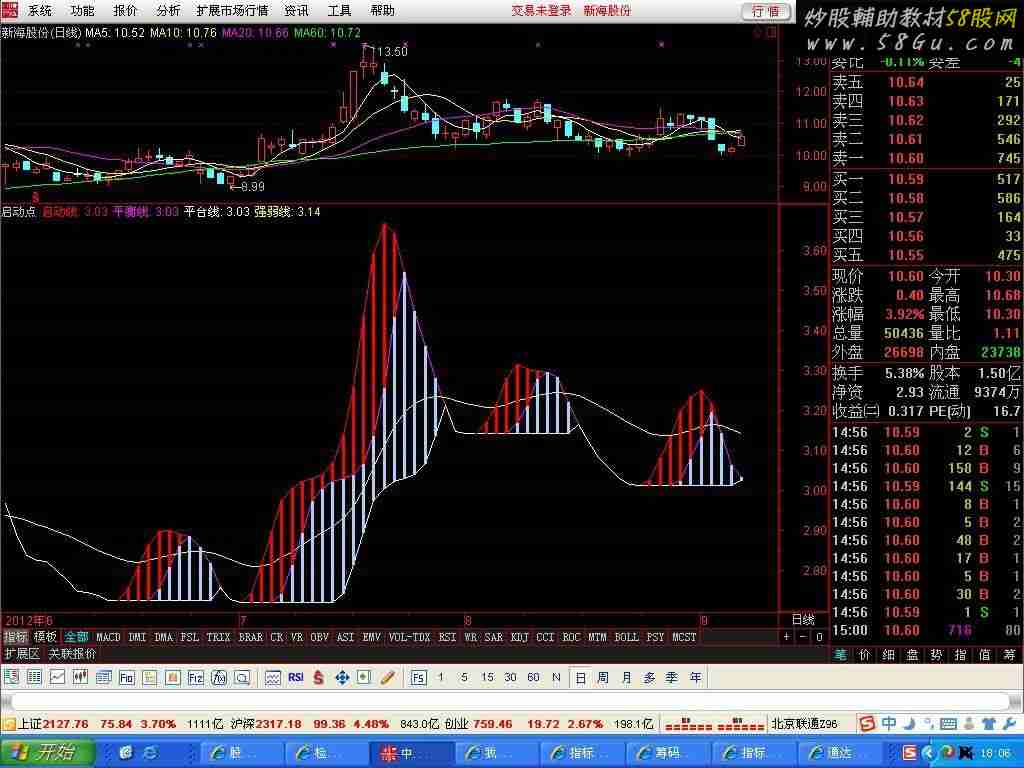Image resolution: width=1024 pixels, height=768 pixels.
Task: Toggle the 日 daily period button
Action: coord(580,677)
